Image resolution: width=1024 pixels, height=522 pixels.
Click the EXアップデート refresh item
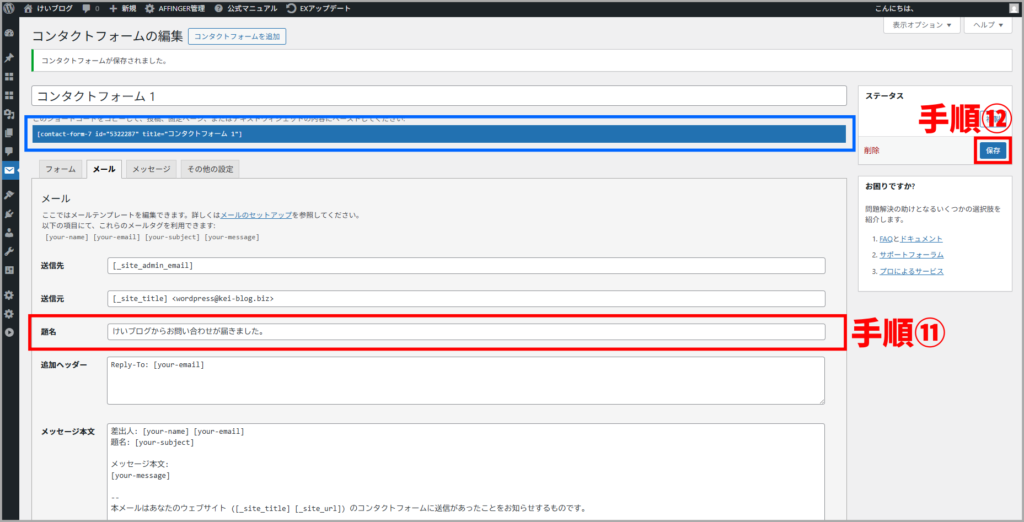click(x=319, y=8)
